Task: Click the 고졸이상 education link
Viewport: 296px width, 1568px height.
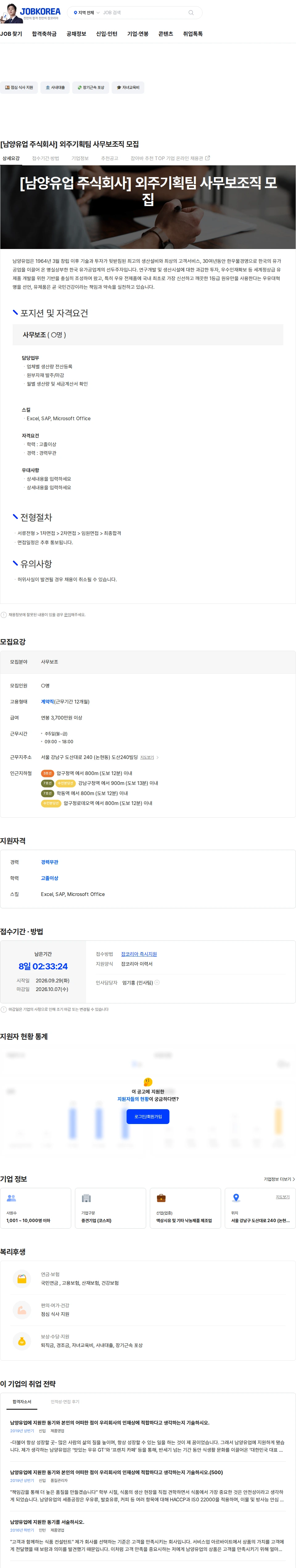Action: [x=50, y=878]
